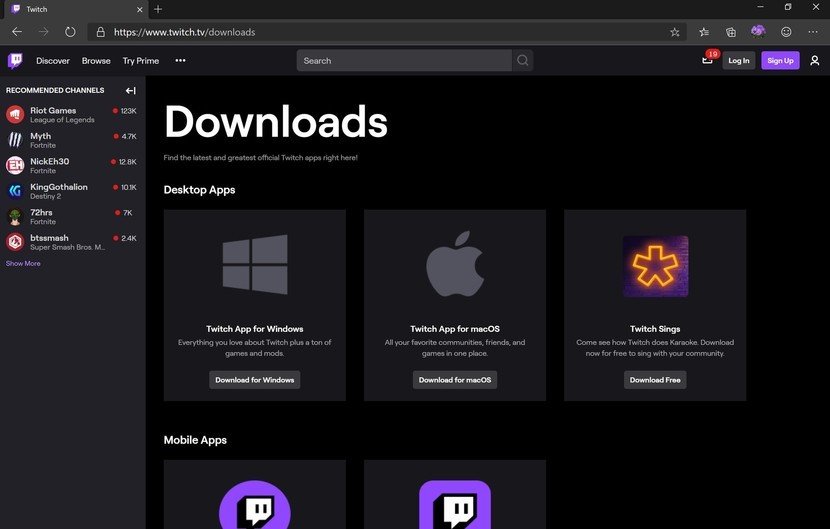Screen dimensions: 830x529
Task: Click the lock site info icon
Action: pos(101,32)
